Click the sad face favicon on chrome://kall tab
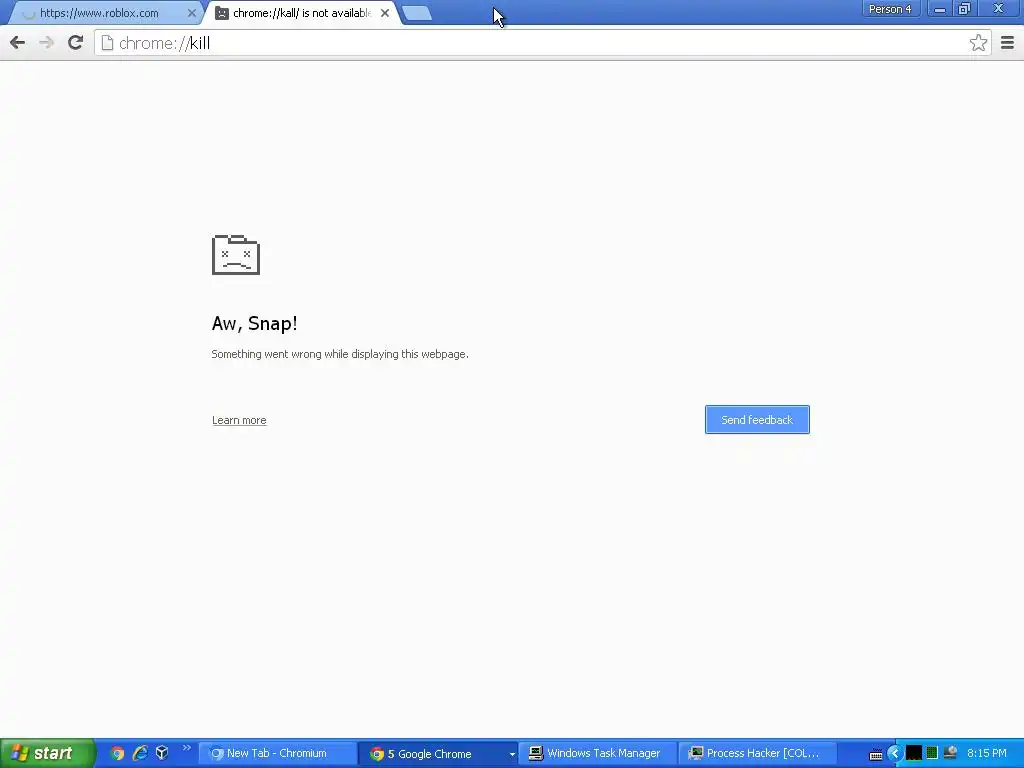 (222, 13)
